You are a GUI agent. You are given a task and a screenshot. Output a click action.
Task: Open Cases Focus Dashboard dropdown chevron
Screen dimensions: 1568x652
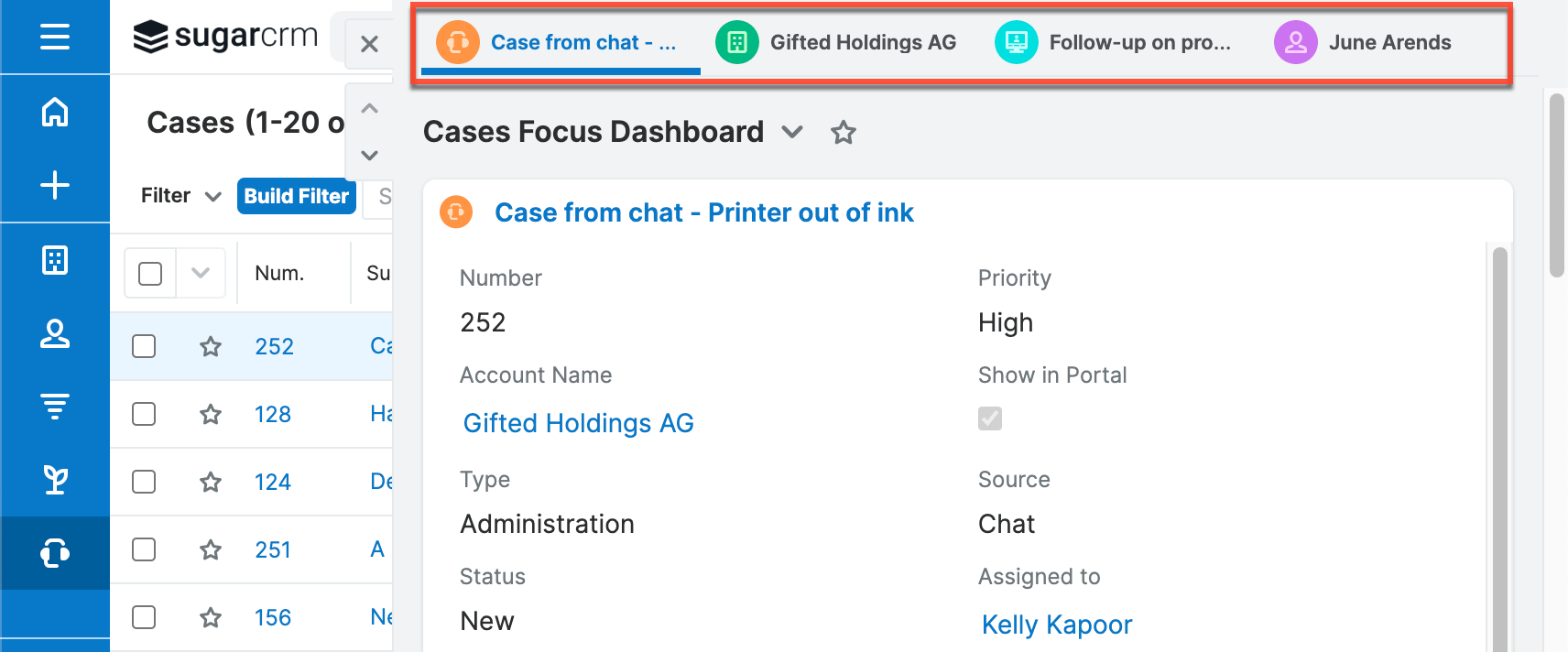pos(792,133)
